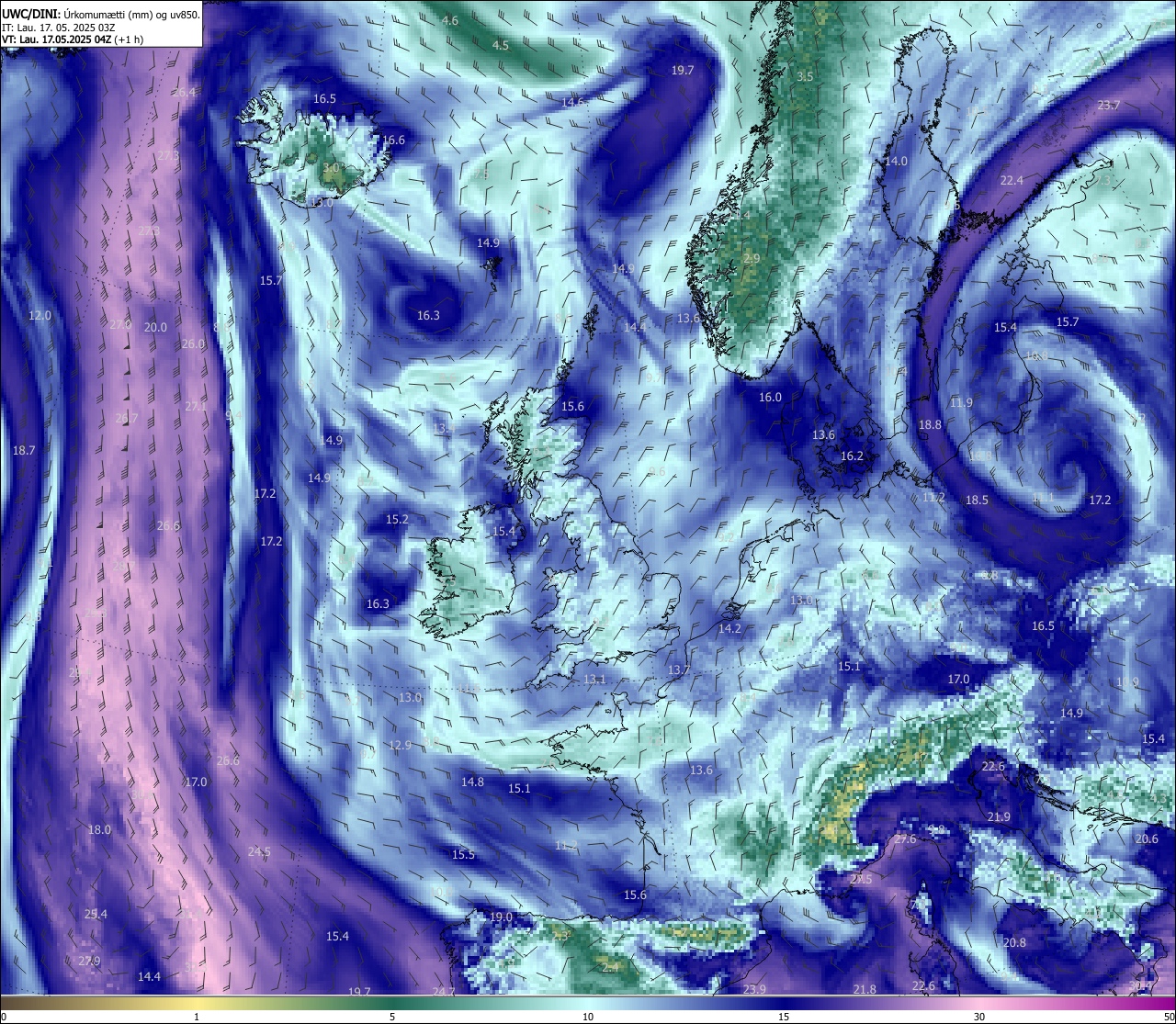
Task: Click the 18.0 value label
Action: 99,829
